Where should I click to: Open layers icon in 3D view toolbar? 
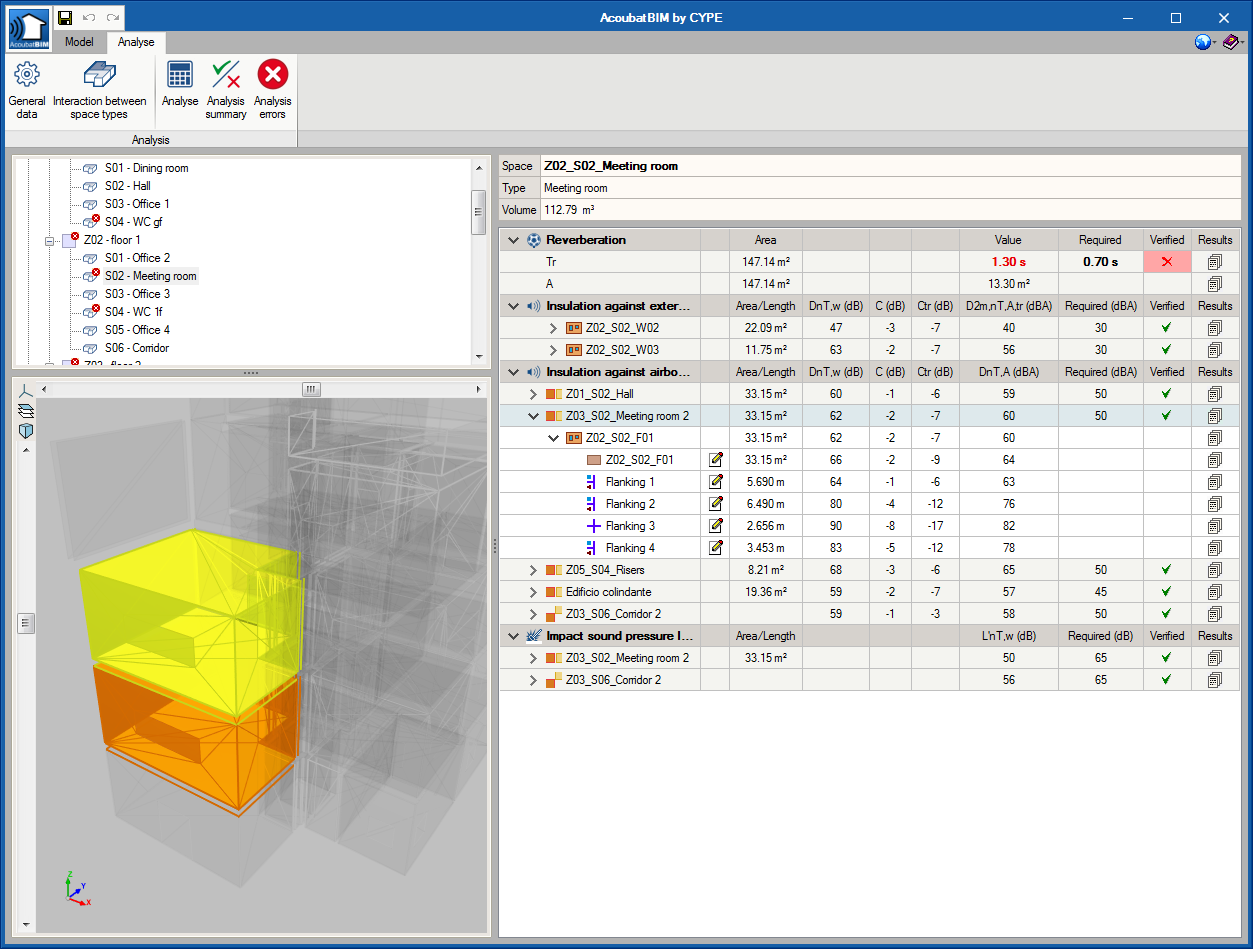[26, 410]
